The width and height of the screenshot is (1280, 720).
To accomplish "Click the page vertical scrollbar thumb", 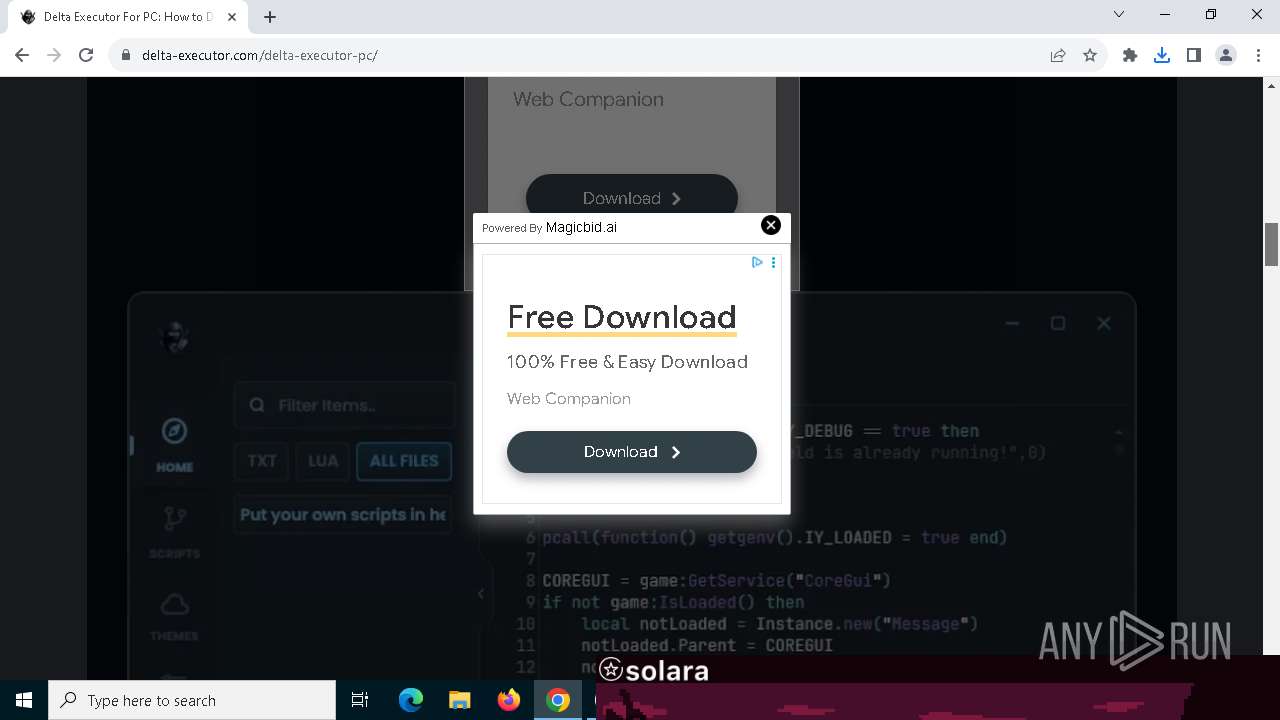I will coord(1272,244).
